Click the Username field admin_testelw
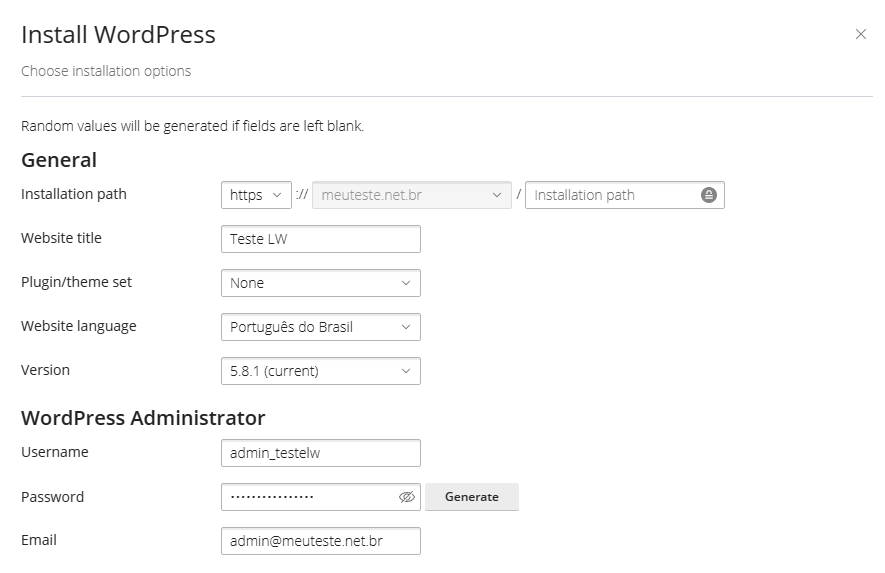The image size is (885, 573). point(321,453)
